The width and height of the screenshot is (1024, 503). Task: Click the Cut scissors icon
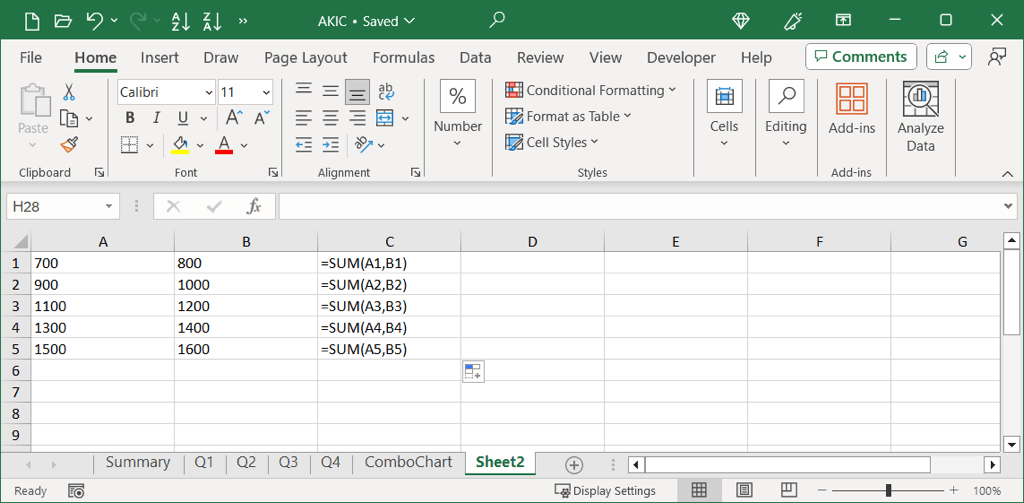click(69, 91)
